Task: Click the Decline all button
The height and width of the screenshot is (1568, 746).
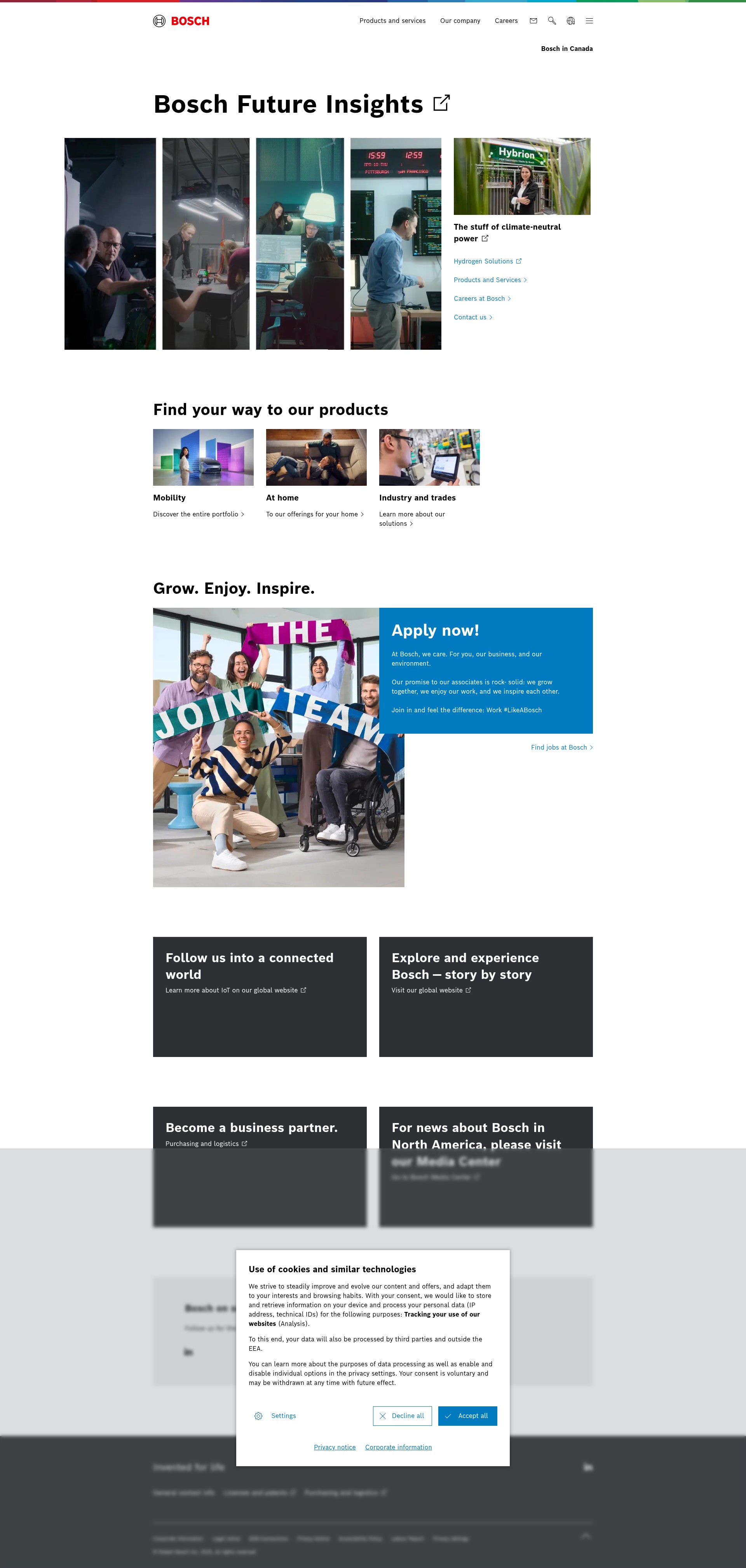Action: tap(402, 1416)
